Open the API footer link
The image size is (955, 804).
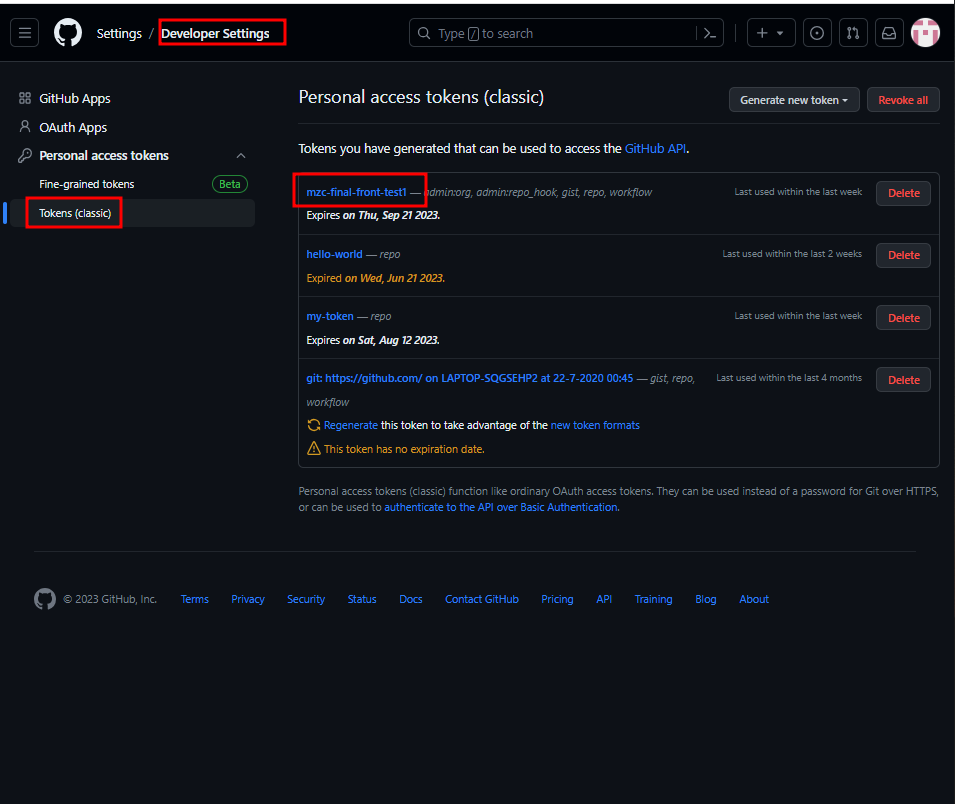(x=604, y=599)
